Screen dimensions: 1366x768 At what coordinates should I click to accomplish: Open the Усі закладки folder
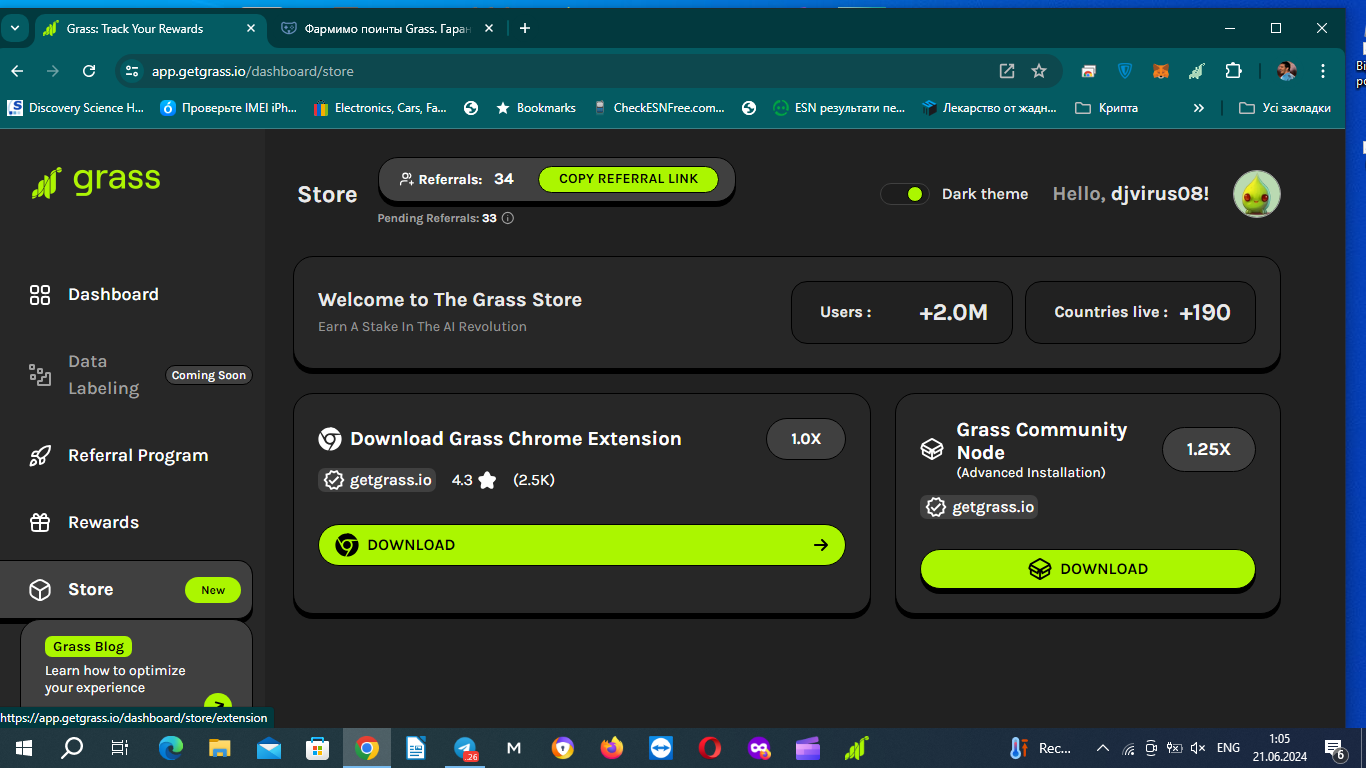point(1285,108)
